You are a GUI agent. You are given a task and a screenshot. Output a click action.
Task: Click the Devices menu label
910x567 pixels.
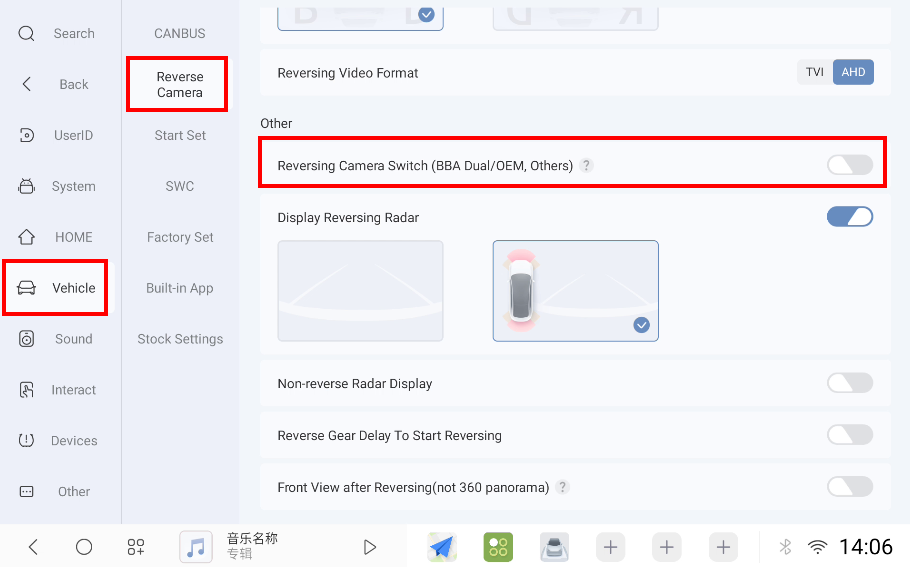point(74,440)
